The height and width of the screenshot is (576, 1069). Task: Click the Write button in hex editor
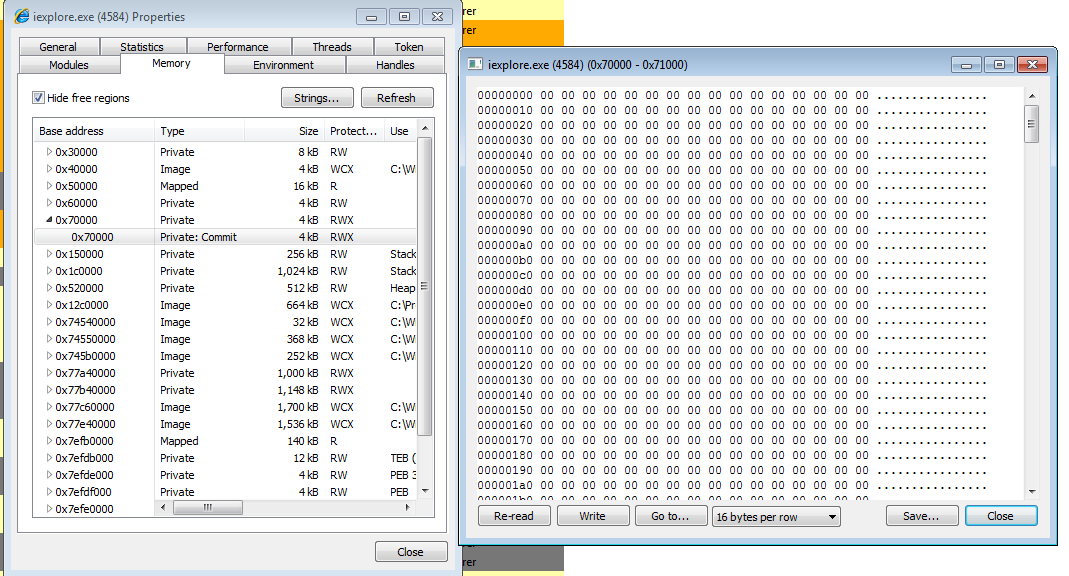point(592,516)
